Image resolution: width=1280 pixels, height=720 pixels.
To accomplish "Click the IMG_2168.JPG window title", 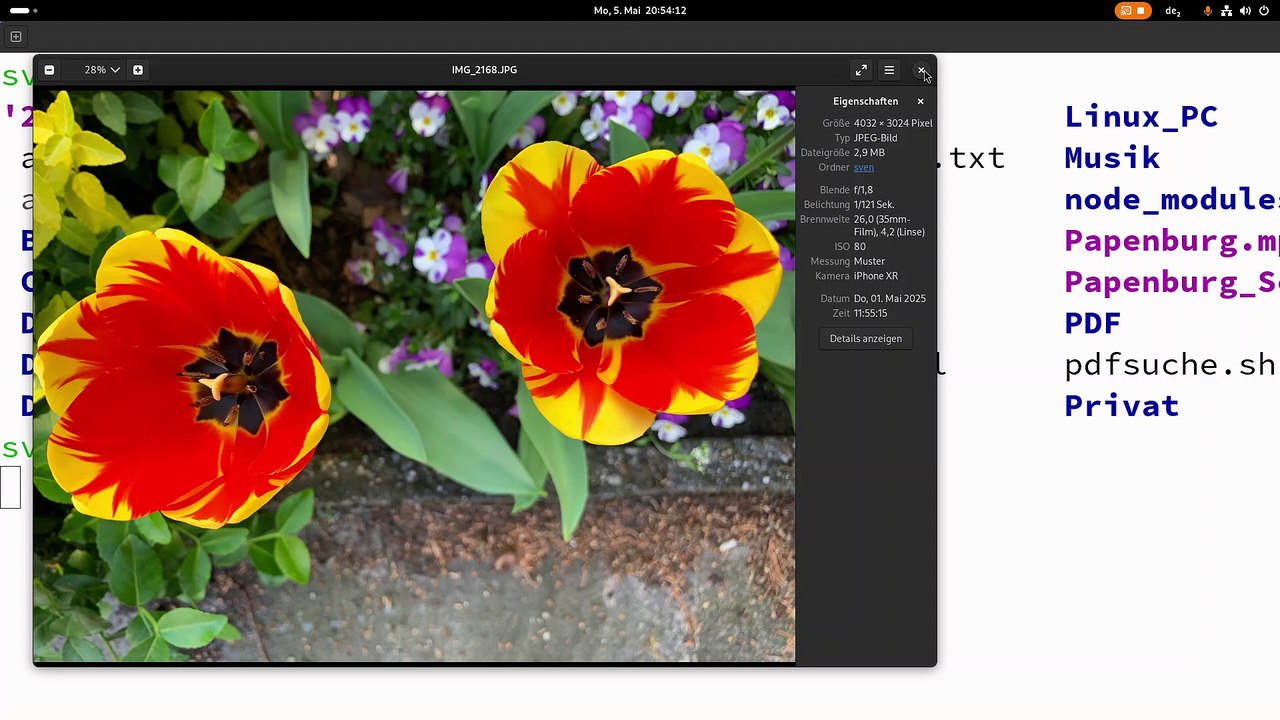I will tap(484, 70).
